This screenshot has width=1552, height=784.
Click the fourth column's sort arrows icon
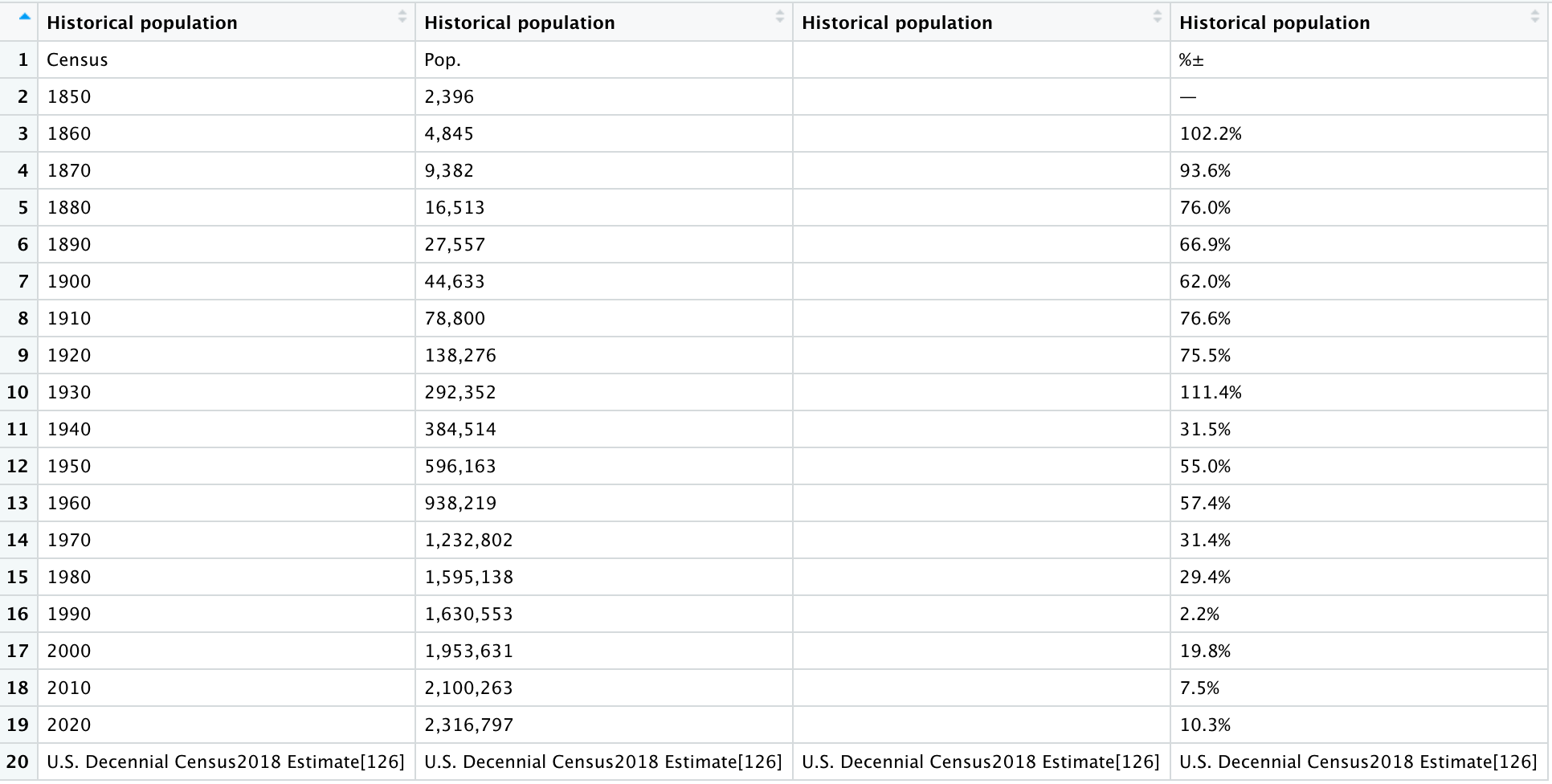pyautogui.click(x=1534, y=16)
